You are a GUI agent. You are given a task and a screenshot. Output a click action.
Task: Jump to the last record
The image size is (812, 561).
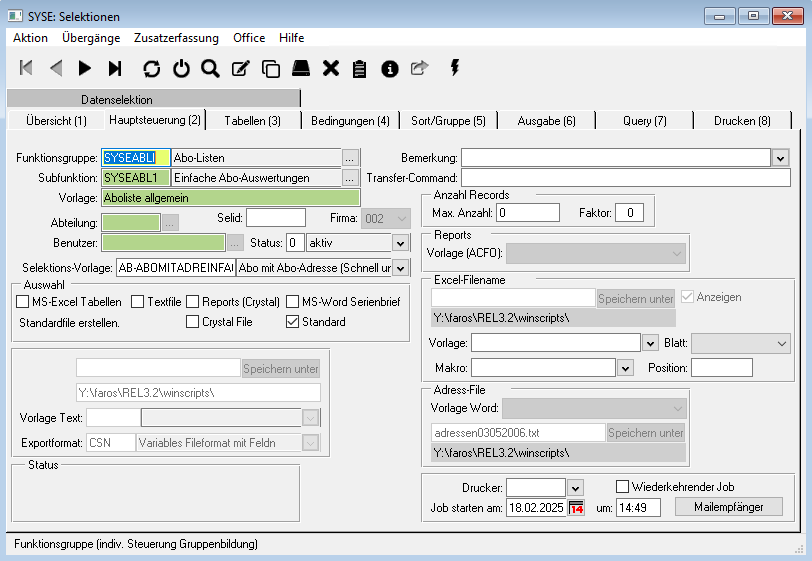pyautogui.click(x=115, y=68)
